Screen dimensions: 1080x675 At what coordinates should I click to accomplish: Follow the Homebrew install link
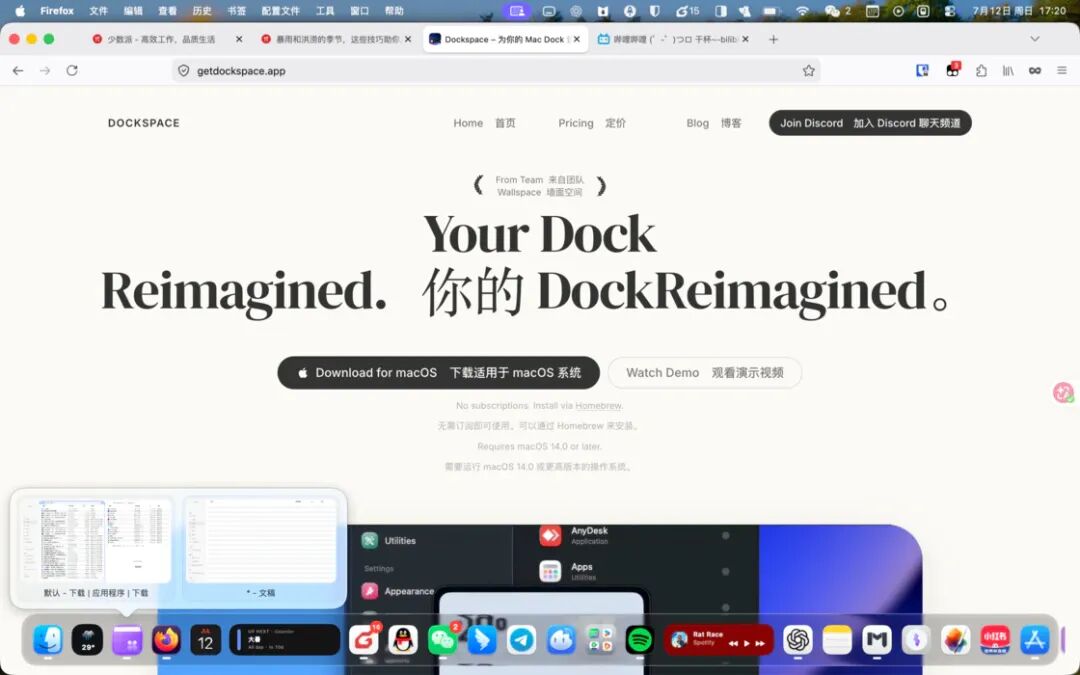click(x=598, y=406)
